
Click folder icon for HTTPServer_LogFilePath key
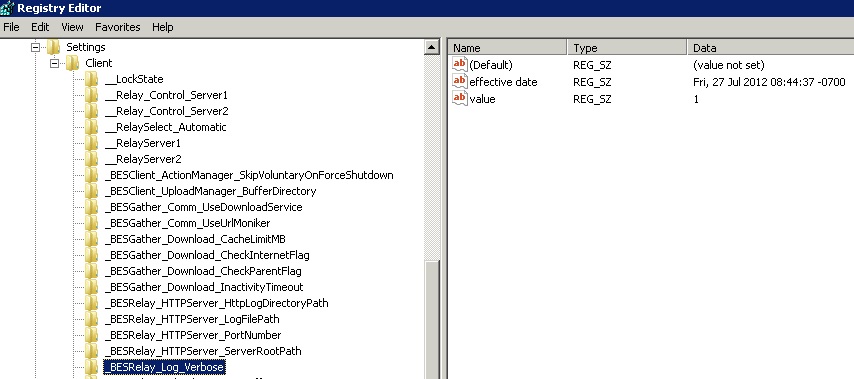click(92, 319)
